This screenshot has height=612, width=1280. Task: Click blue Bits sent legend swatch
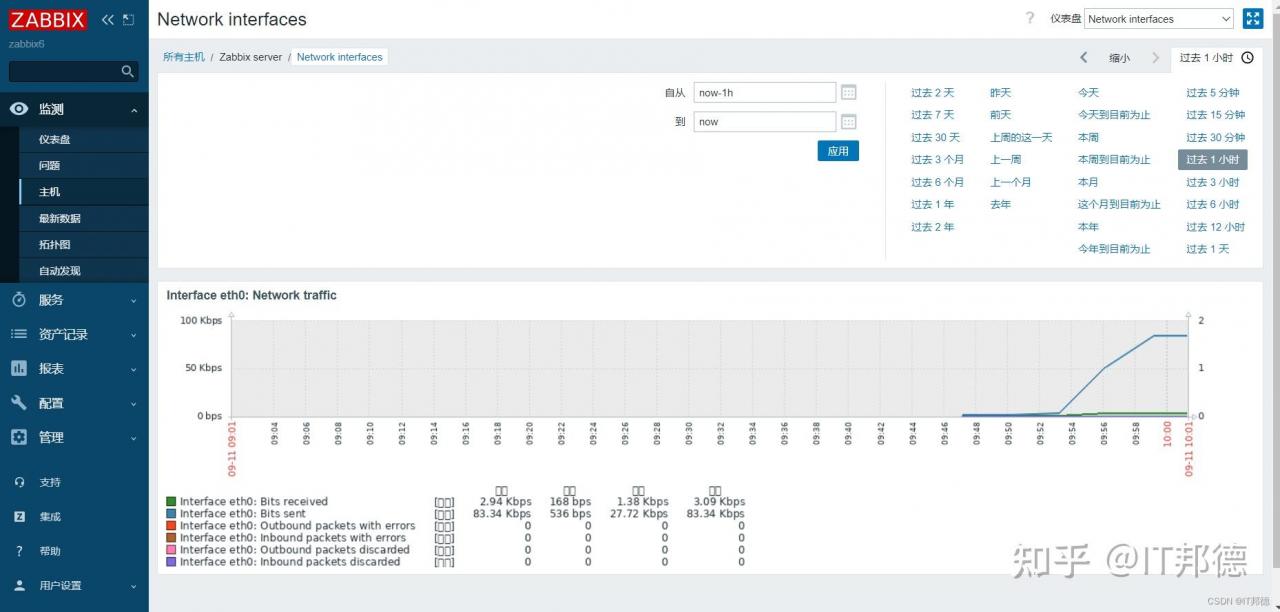point(171,513)
